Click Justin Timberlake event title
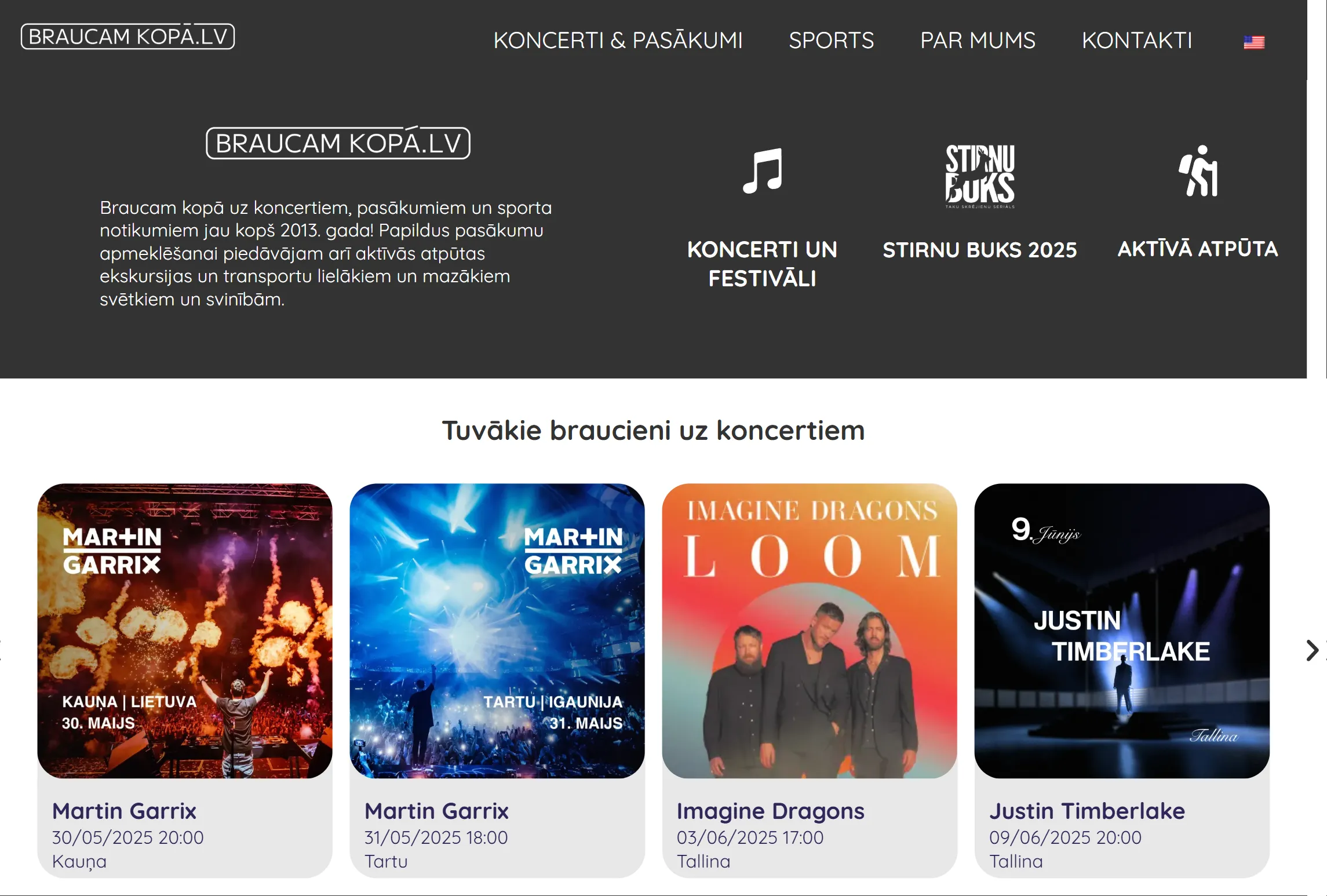The width and height of the screenshot is (1327, 896). pos(1087,811)
